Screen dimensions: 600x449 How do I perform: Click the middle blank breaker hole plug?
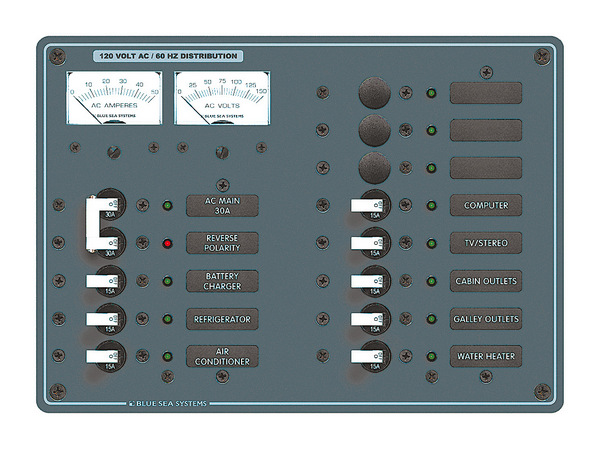tap(374, 130)
